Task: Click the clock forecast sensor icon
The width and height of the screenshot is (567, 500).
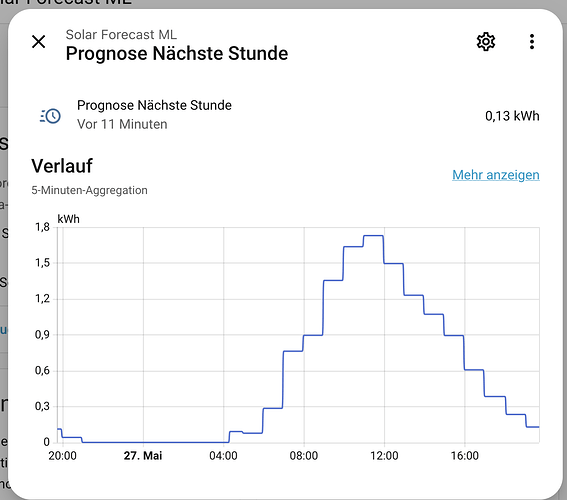Action: point(50,116)
